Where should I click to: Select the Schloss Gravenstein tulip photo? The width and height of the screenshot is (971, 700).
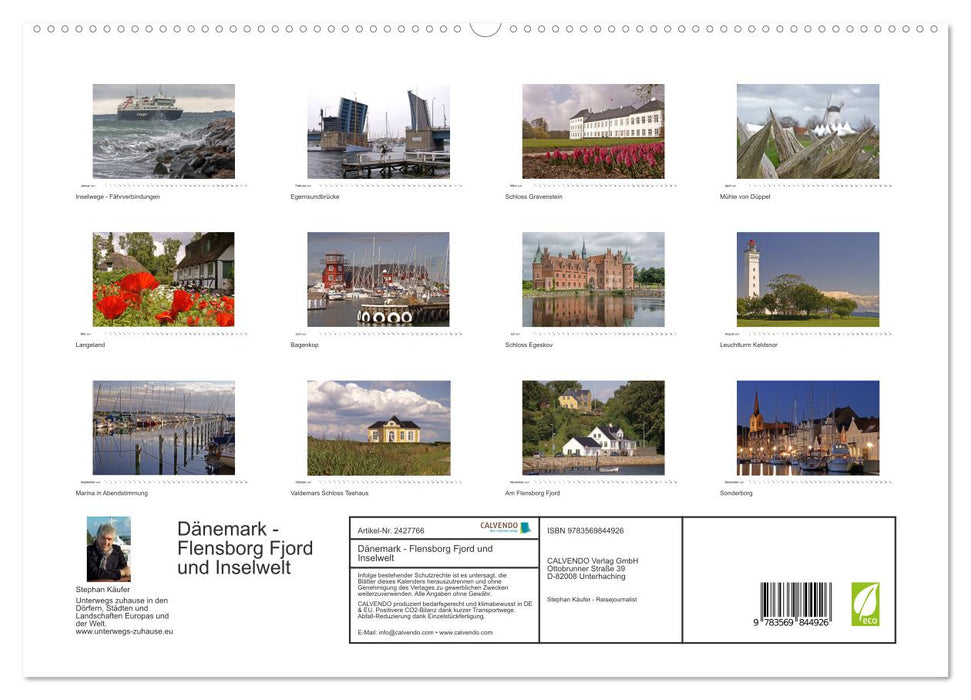[x=593, y=131]
